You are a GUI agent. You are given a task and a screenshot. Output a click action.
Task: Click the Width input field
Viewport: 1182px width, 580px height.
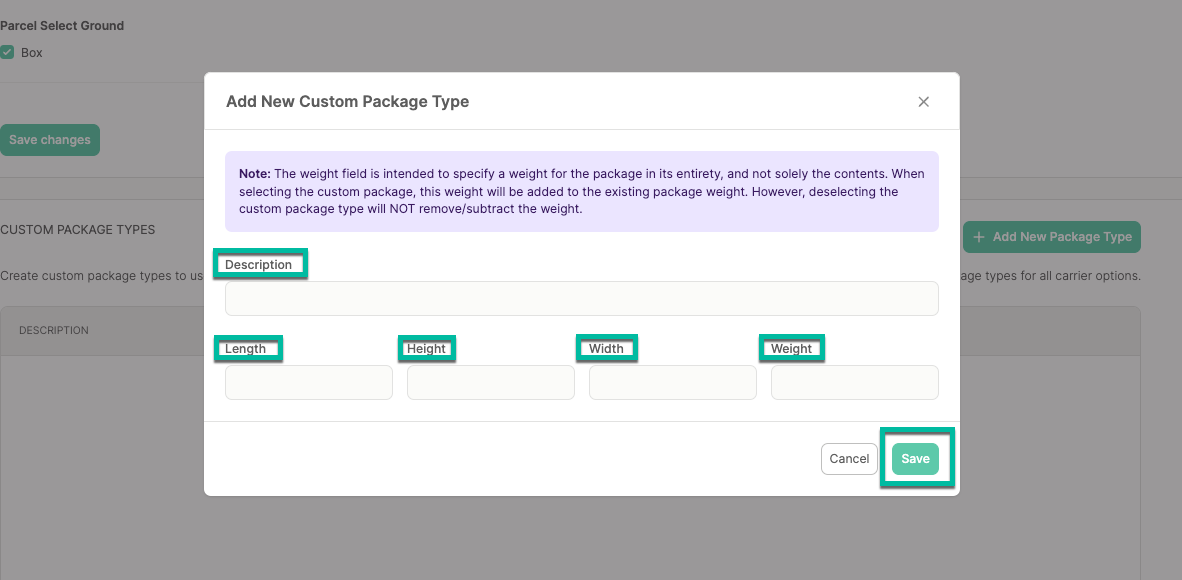click(x=672, y=382)
